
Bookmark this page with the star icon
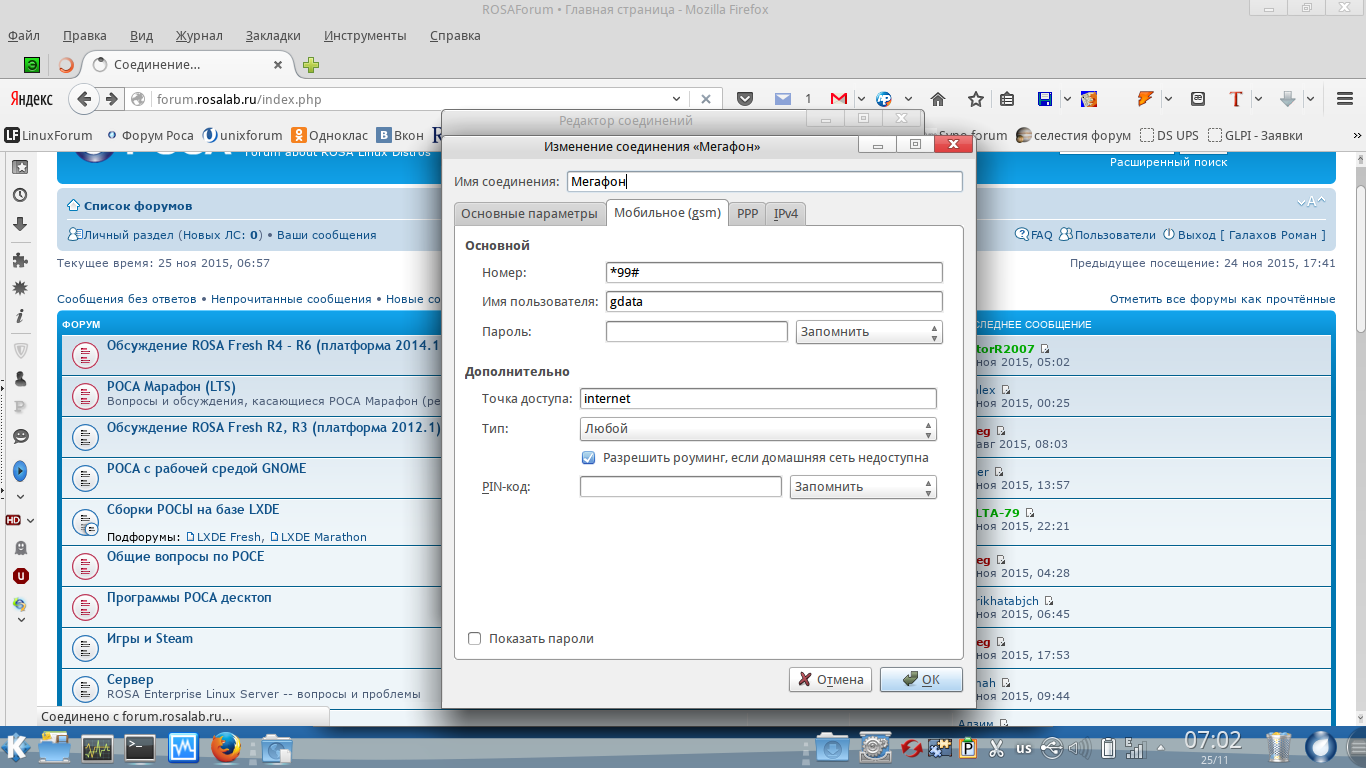pos(975,99)
